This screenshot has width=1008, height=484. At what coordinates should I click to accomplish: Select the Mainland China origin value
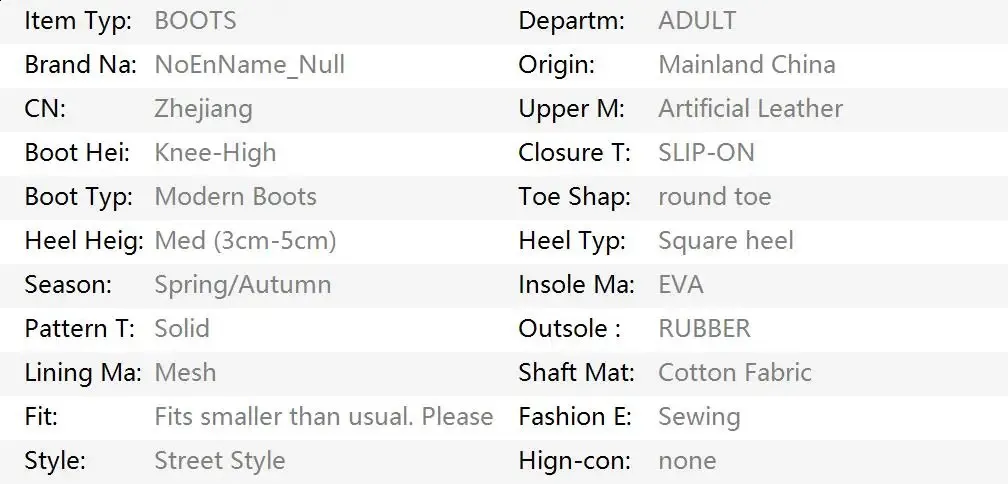pos(747,65)
